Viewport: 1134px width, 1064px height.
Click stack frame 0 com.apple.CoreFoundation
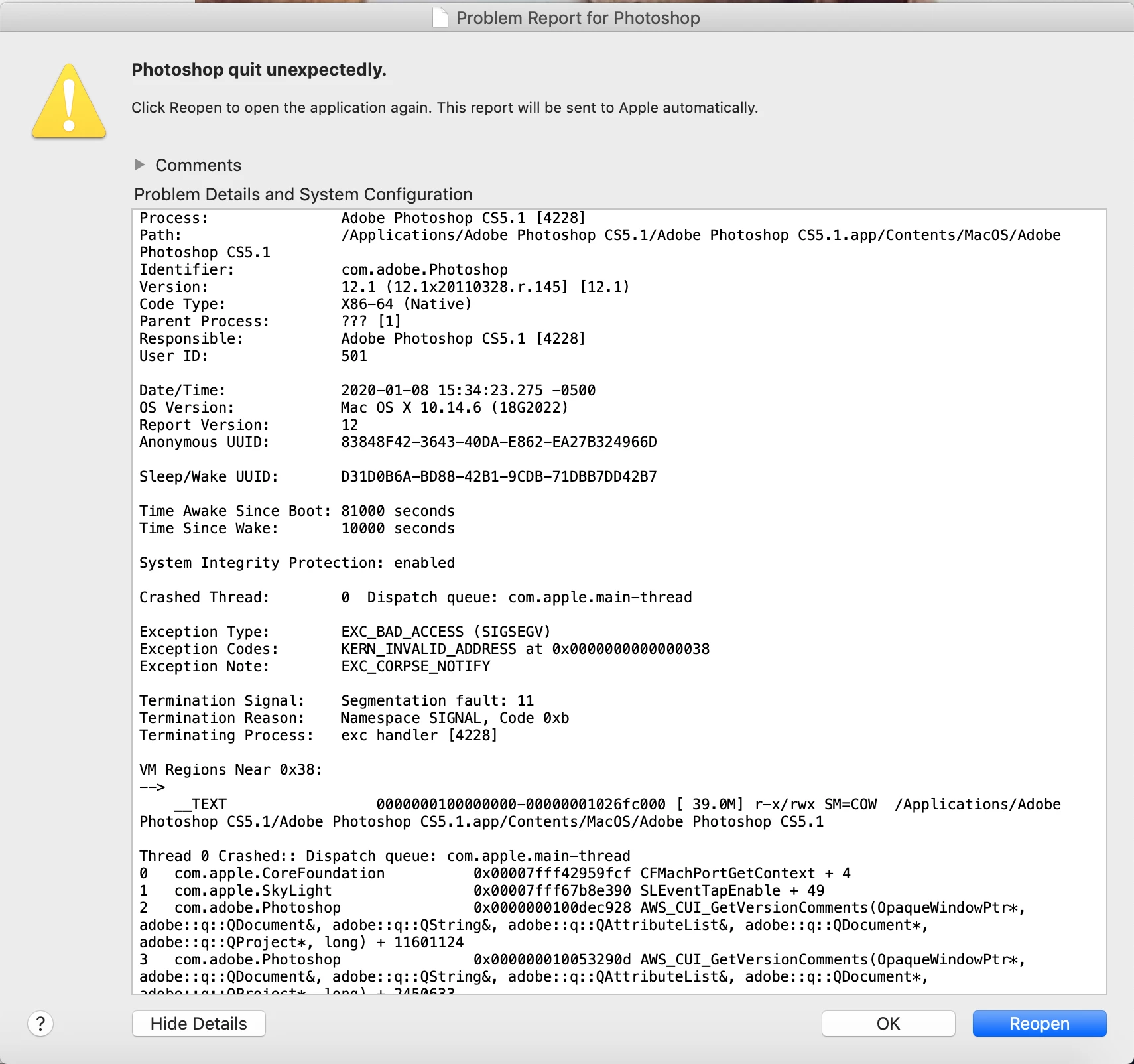(x=495, y=874)
